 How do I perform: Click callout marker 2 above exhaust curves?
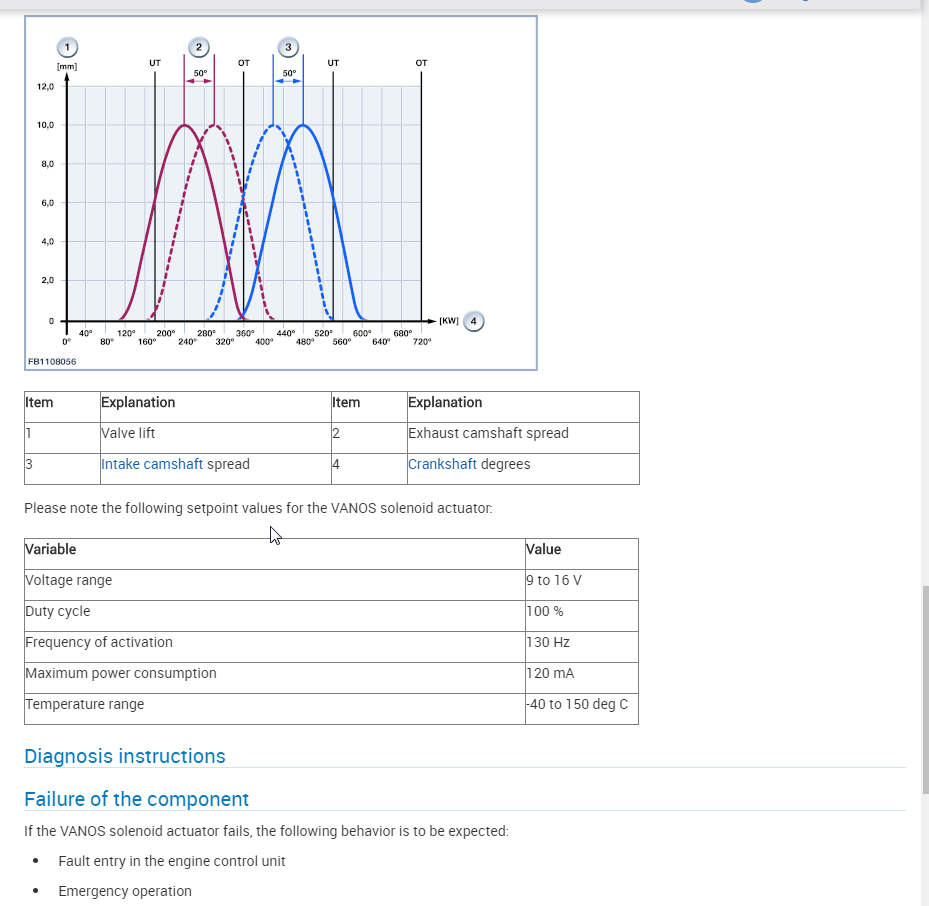tap(198, 47)
